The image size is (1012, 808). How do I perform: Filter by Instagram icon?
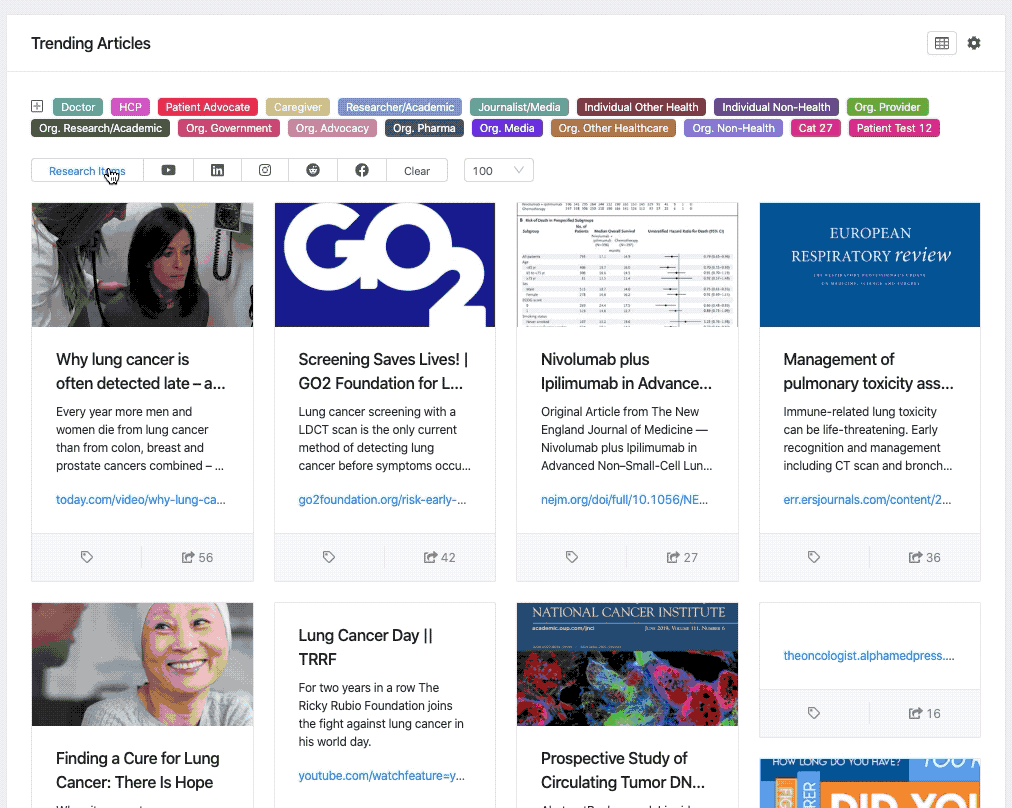265,170
